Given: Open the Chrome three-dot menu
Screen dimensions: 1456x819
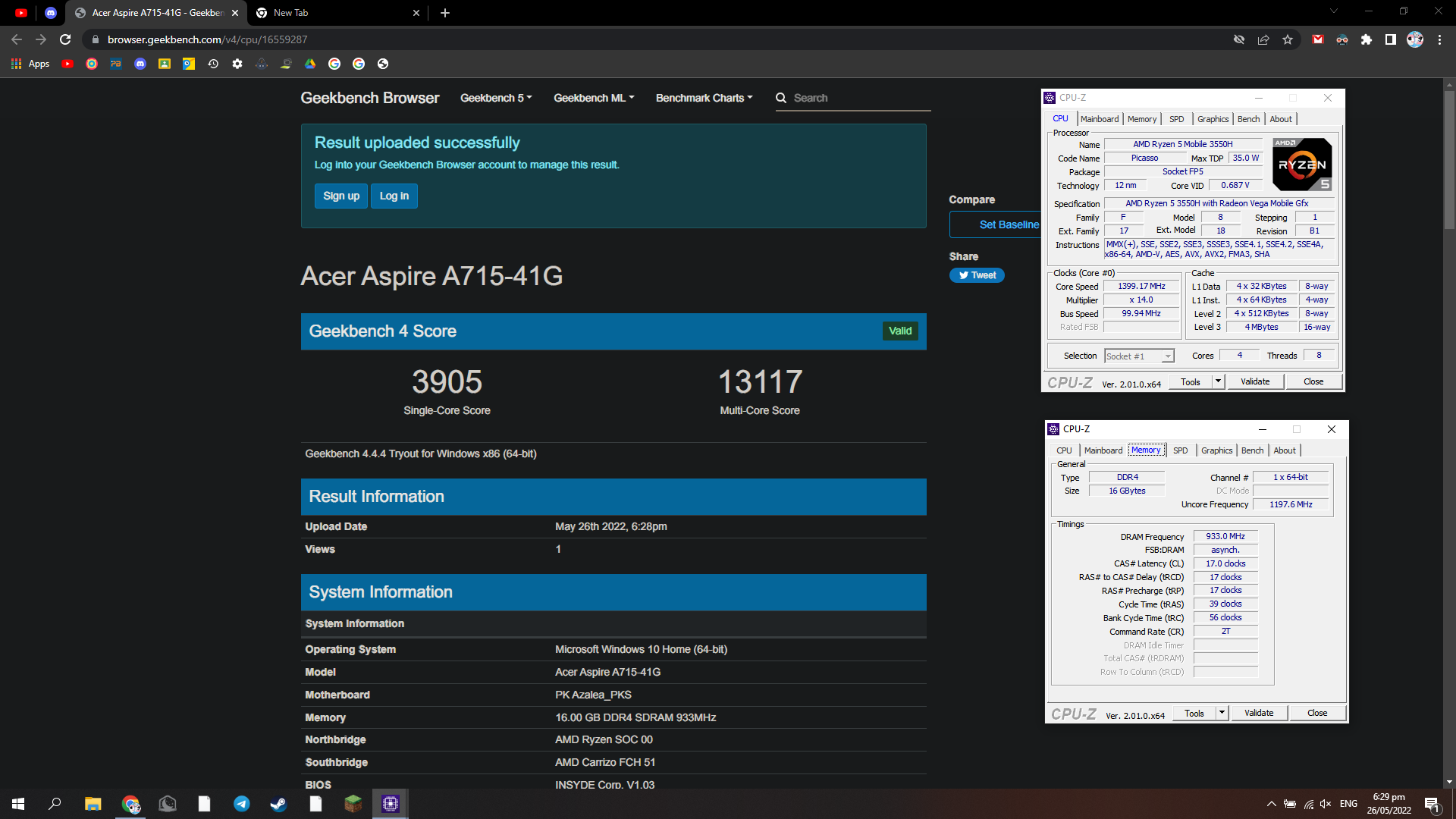Looking at the screenshot, I should [x=1439, y=39].
